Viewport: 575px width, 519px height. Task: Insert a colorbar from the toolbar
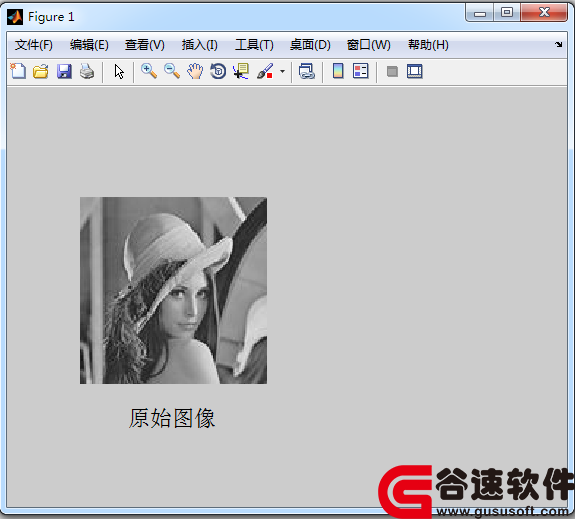pyautogui.click(x=338, y=71)
